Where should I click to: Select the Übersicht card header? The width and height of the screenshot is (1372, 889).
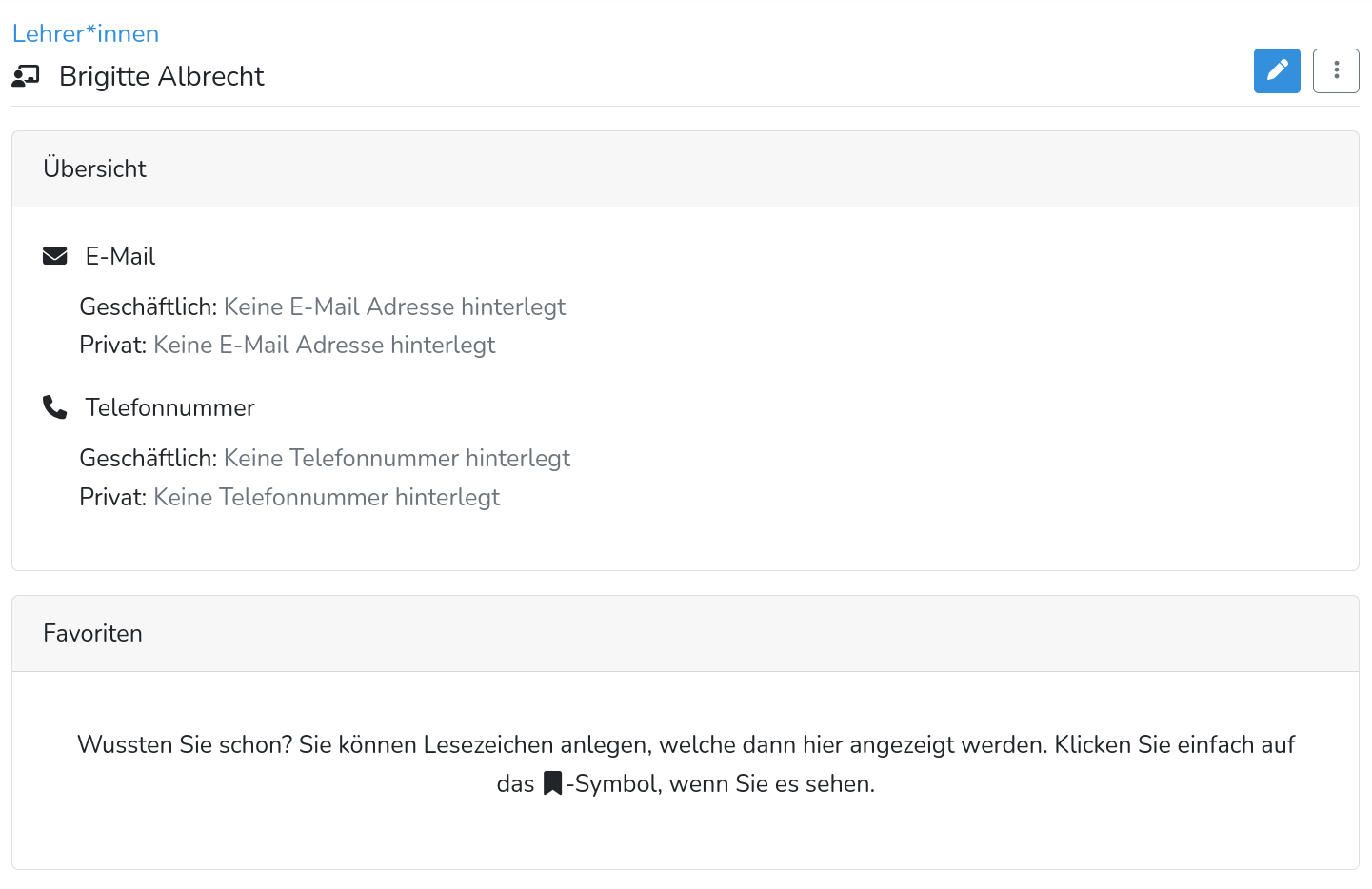click(x=686, y=169)
